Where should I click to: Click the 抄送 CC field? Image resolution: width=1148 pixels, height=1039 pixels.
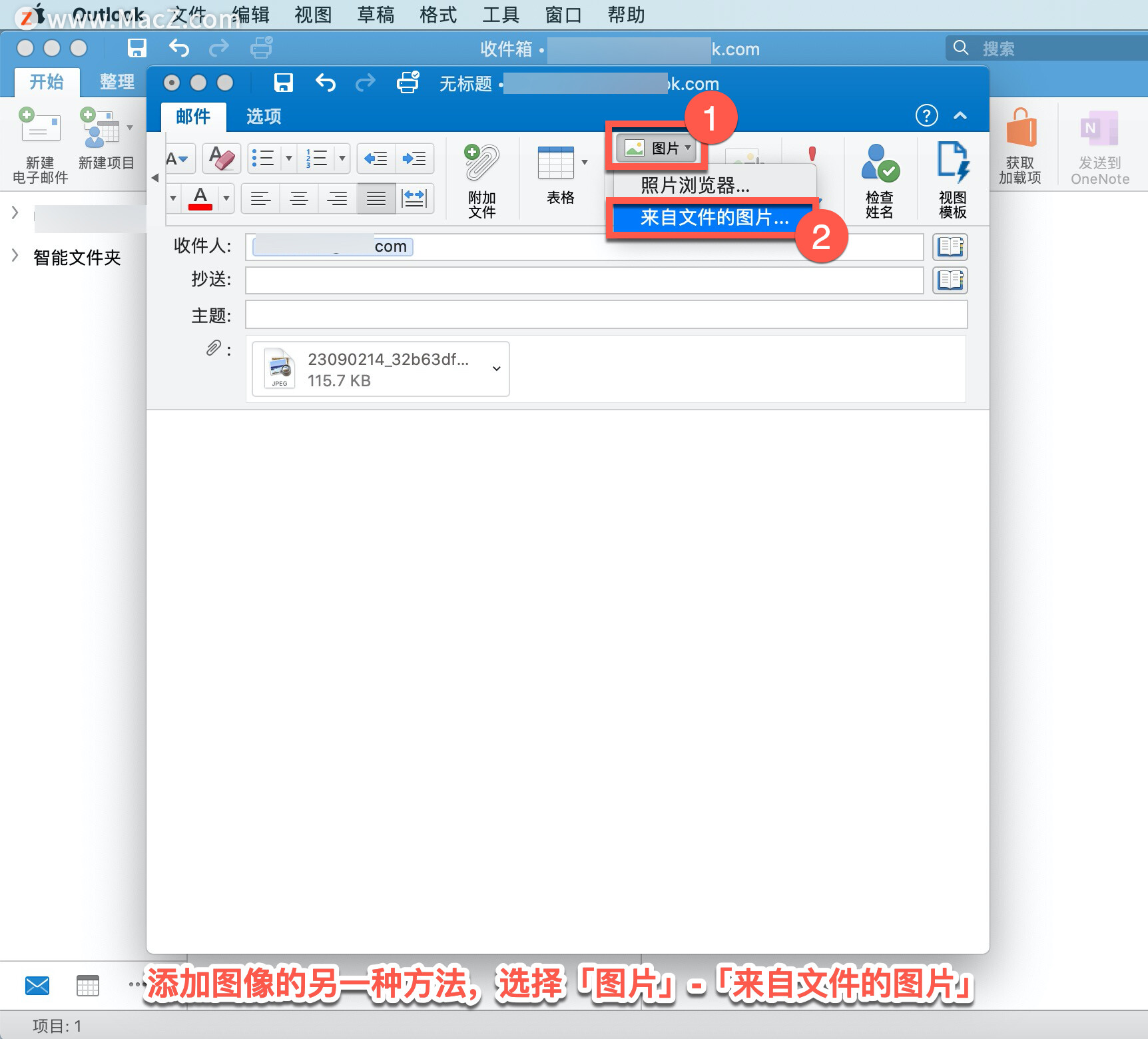click(584, 280)
